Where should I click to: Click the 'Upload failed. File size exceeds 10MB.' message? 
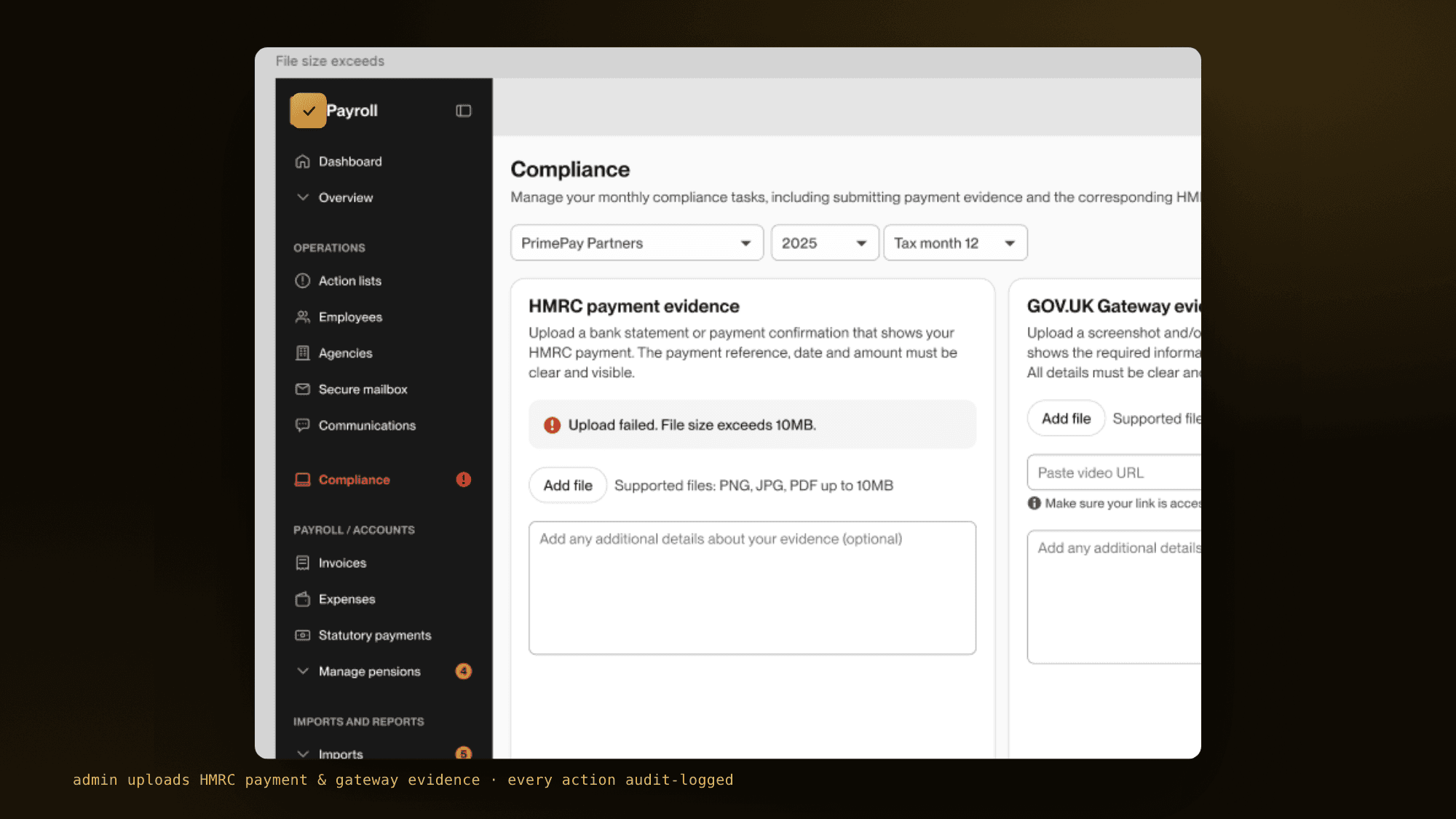pyautogui.click(x=752, y=425)
